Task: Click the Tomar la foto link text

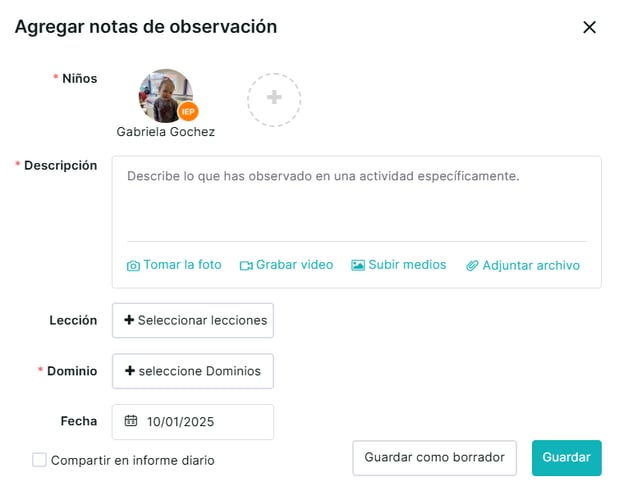Action: pos(182,265)
